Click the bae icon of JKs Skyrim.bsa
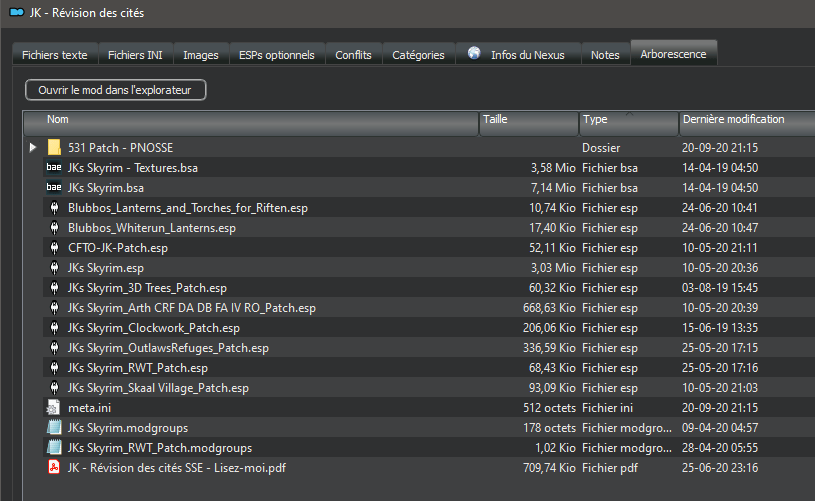Screen dimensions: 815x501 pos(54,187)
